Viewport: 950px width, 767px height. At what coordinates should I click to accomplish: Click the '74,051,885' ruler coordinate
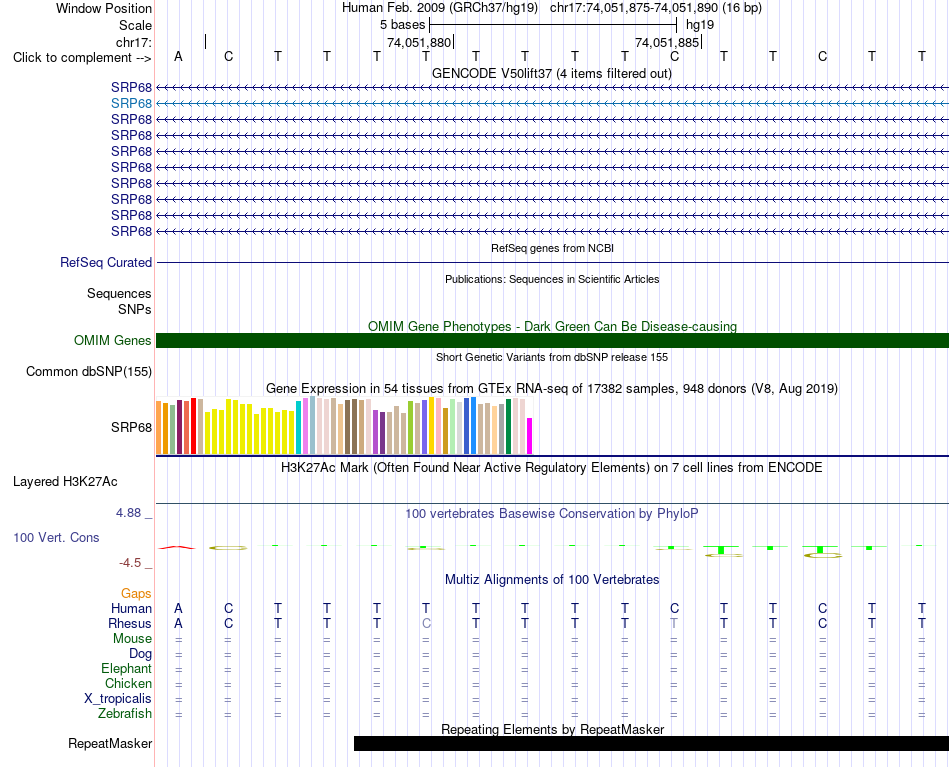point(667,42)
